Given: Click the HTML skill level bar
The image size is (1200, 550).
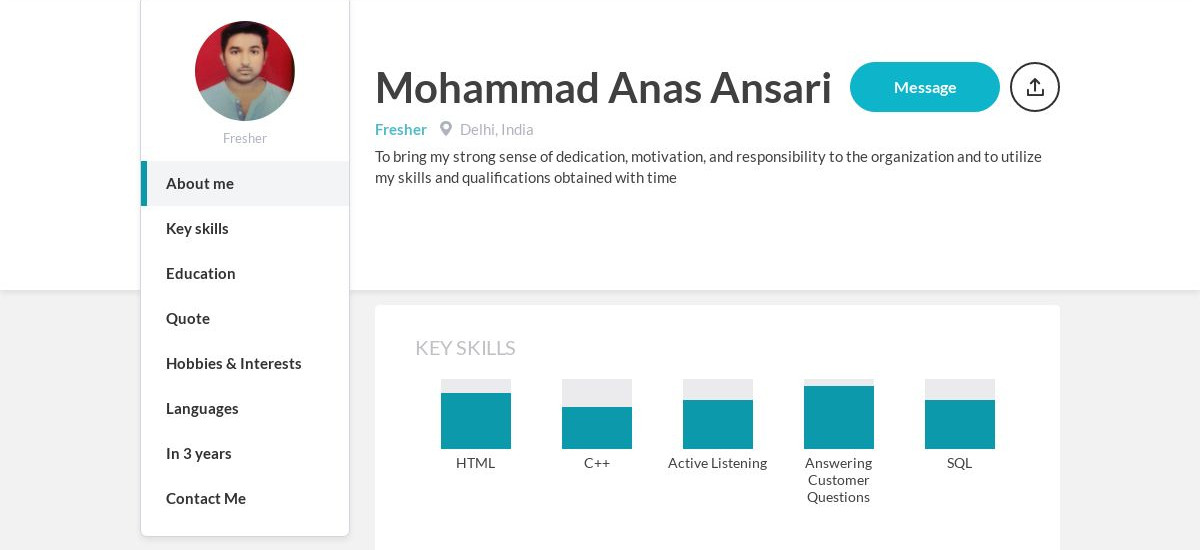Looking at the screenshot, I should point(476,414).
